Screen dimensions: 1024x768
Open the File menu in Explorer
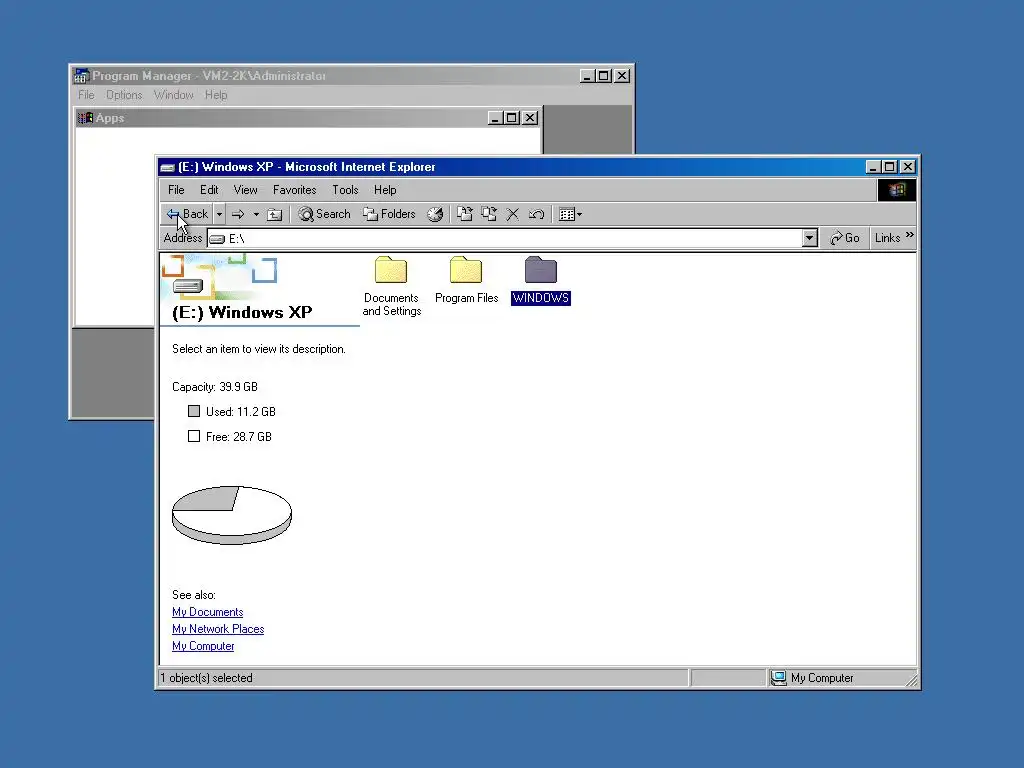pos(176,190)
